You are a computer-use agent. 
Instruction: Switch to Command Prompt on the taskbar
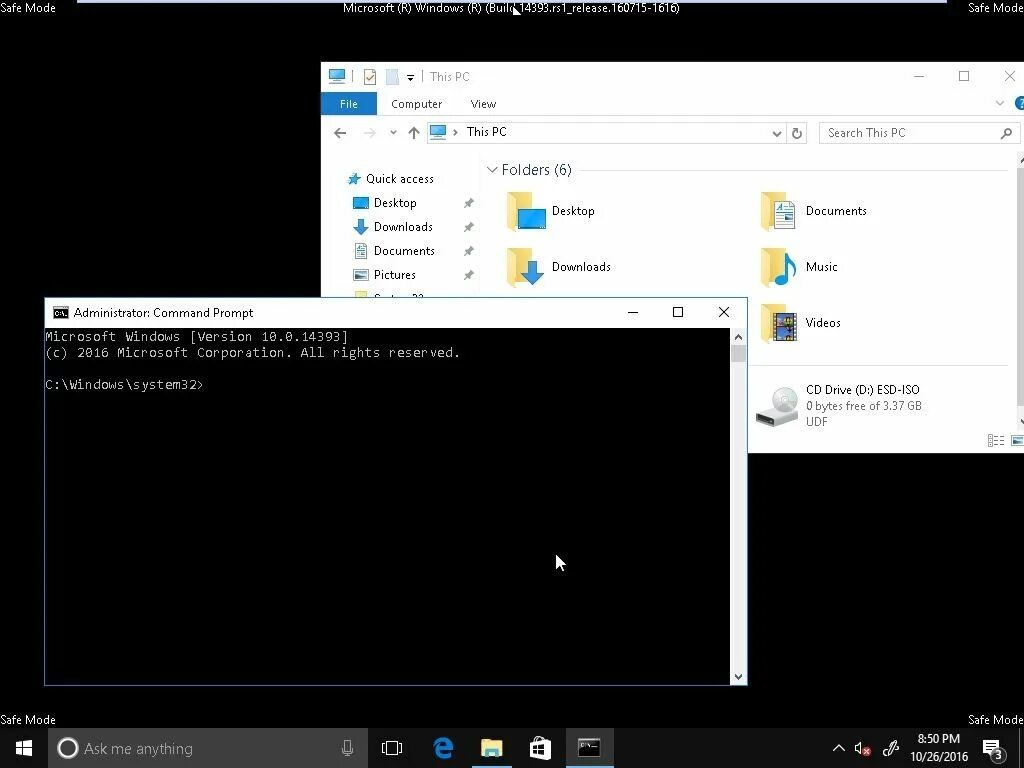(x=589, y=748)
